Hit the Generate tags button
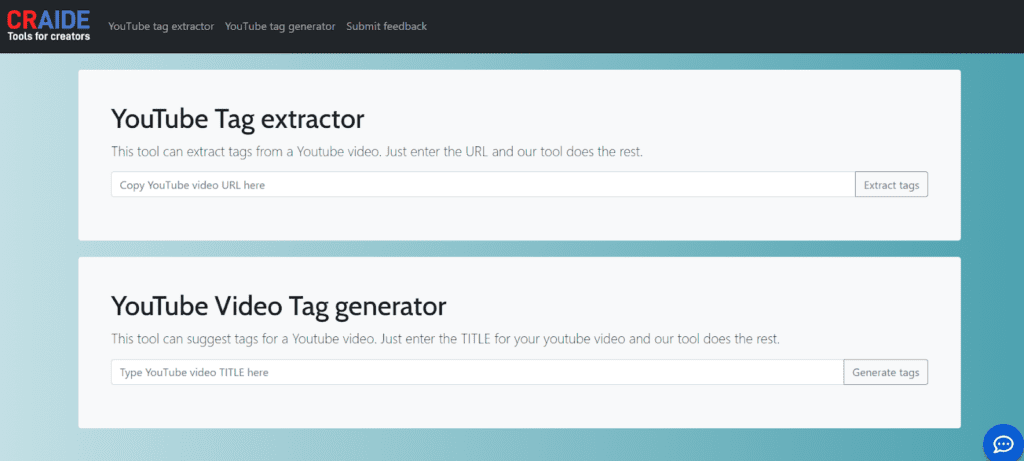The height and width of the screenshot is (461, 1024). coord(885,372)
